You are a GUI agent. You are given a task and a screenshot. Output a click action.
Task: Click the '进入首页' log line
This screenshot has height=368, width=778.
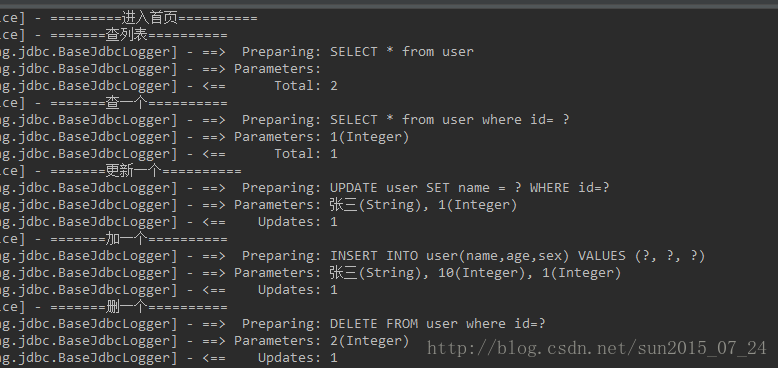[x=129, y=18]
